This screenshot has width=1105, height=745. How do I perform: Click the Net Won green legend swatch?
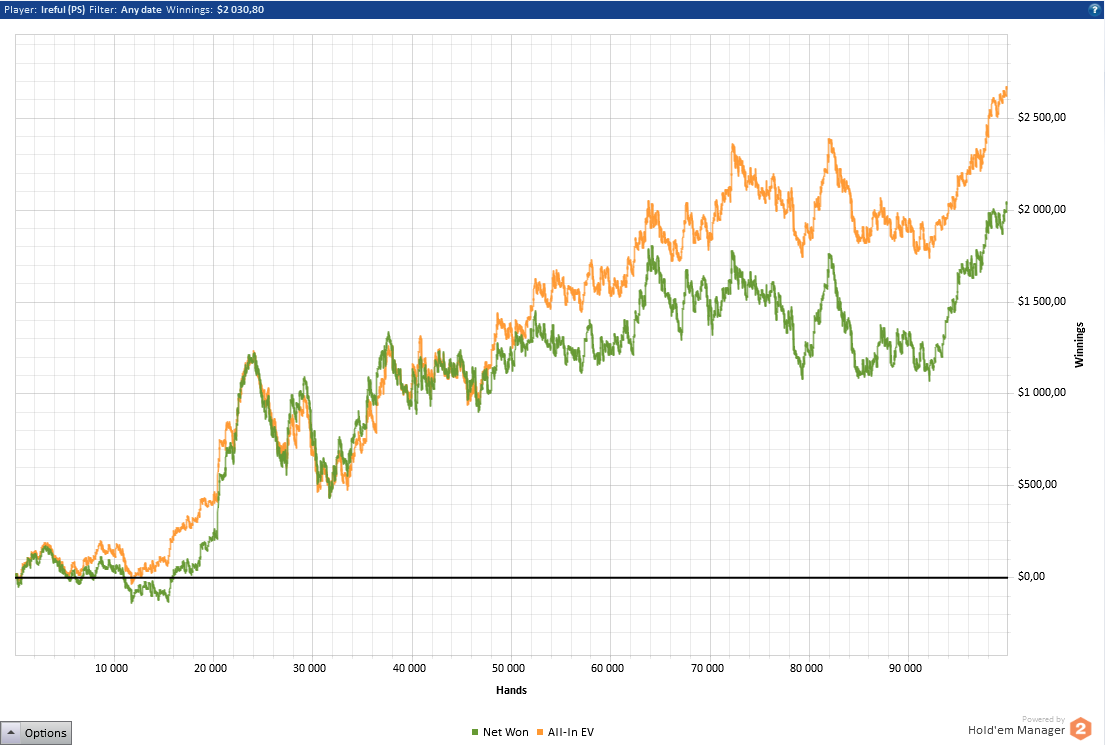[x=475, y=732]
